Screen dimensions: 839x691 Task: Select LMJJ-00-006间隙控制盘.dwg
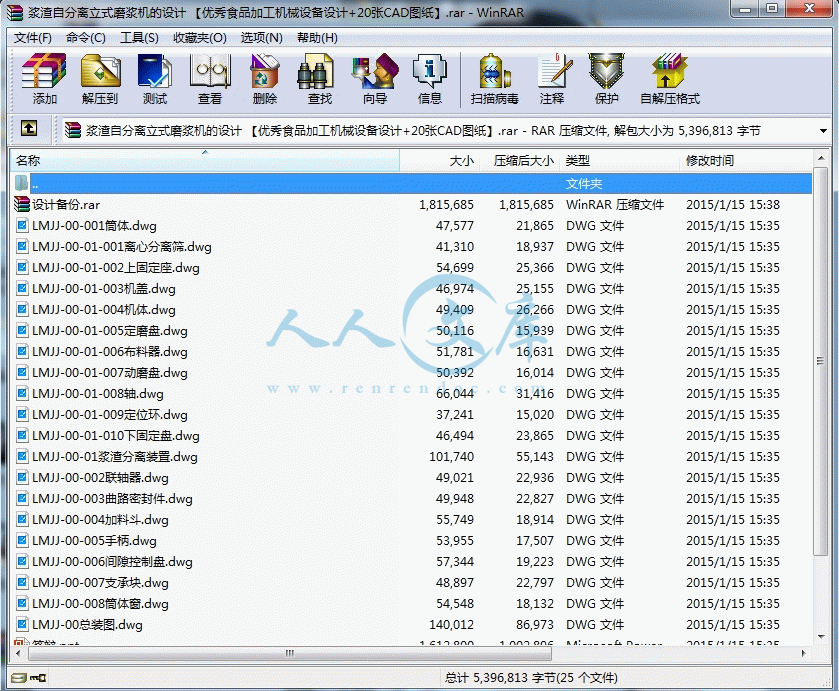[112, 561]
